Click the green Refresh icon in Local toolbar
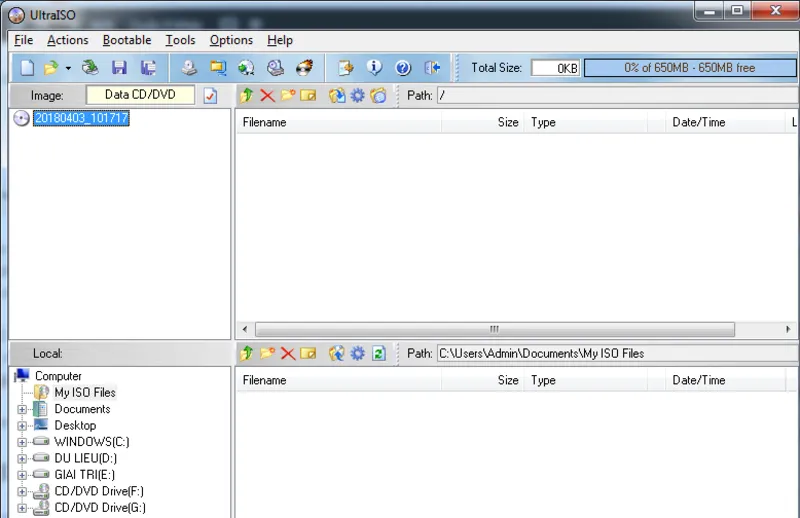This screenshot has height=518, width=800. click(x=379, y=353)
